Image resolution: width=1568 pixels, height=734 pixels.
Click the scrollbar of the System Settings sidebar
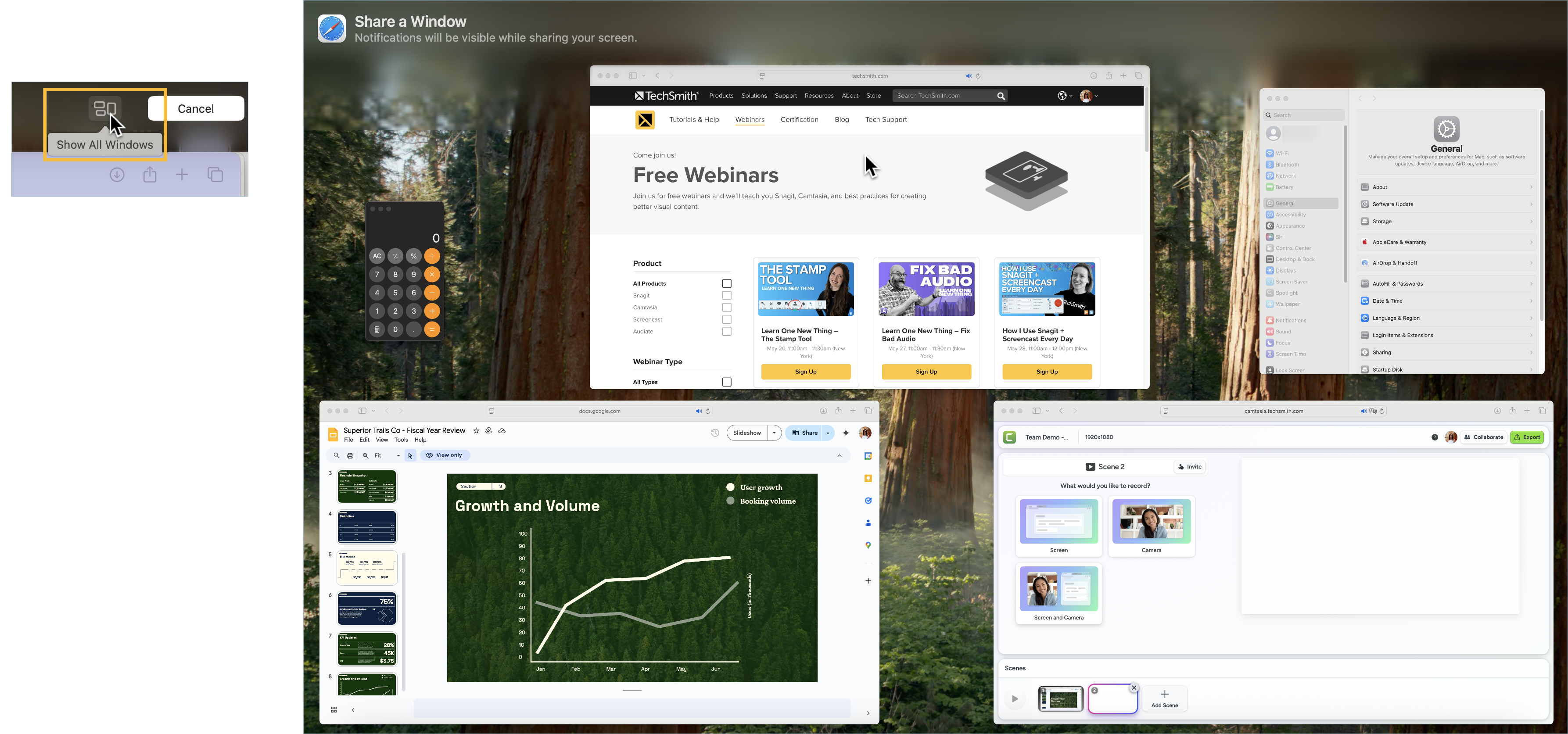(x=1345, y=204)
